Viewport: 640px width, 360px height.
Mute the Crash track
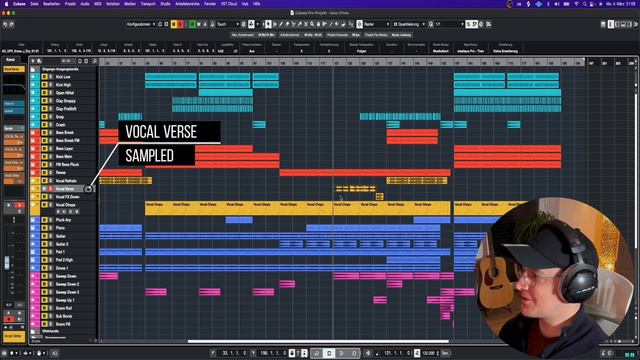pyautogui.click(x=44, y=124)
